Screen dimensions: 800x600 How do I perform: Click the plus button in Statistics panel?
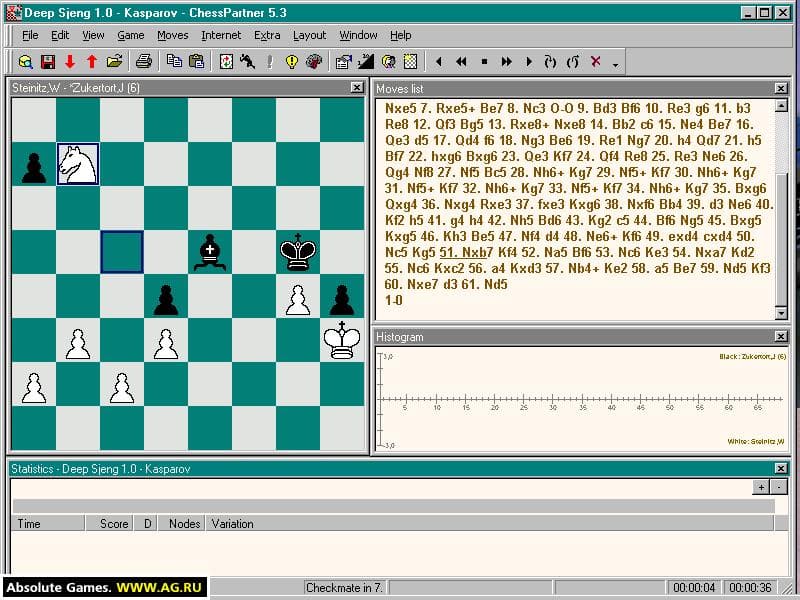tap(761, 487)
